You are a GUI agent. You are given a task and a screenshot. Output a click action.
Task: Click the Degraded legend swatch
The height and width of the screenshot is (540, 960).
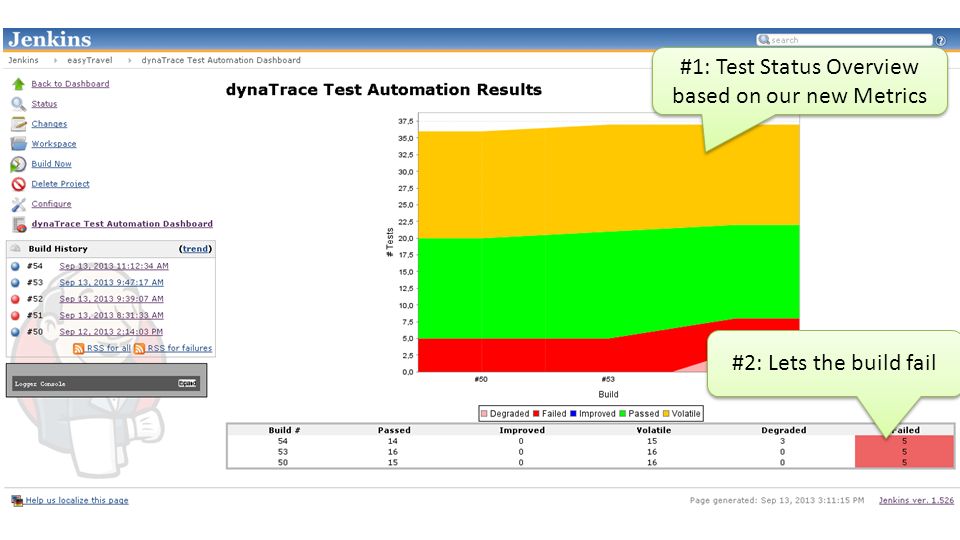(484, 414)
